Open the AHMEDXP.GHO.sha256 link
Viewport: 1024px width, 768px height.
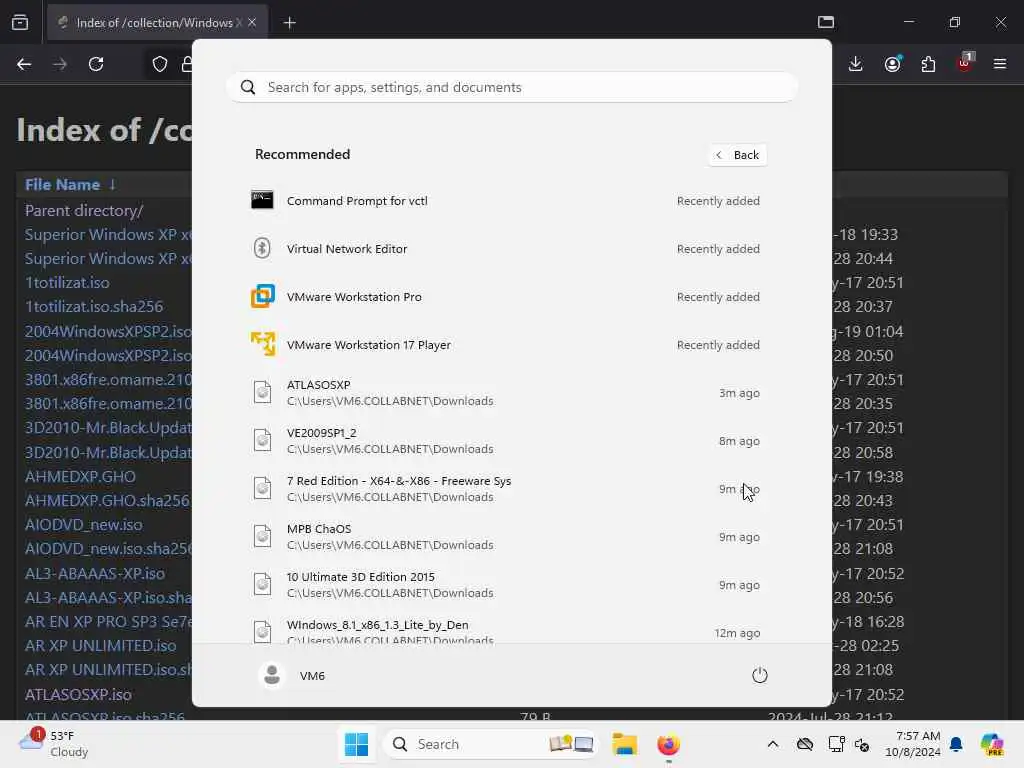[x=107, y=501]
